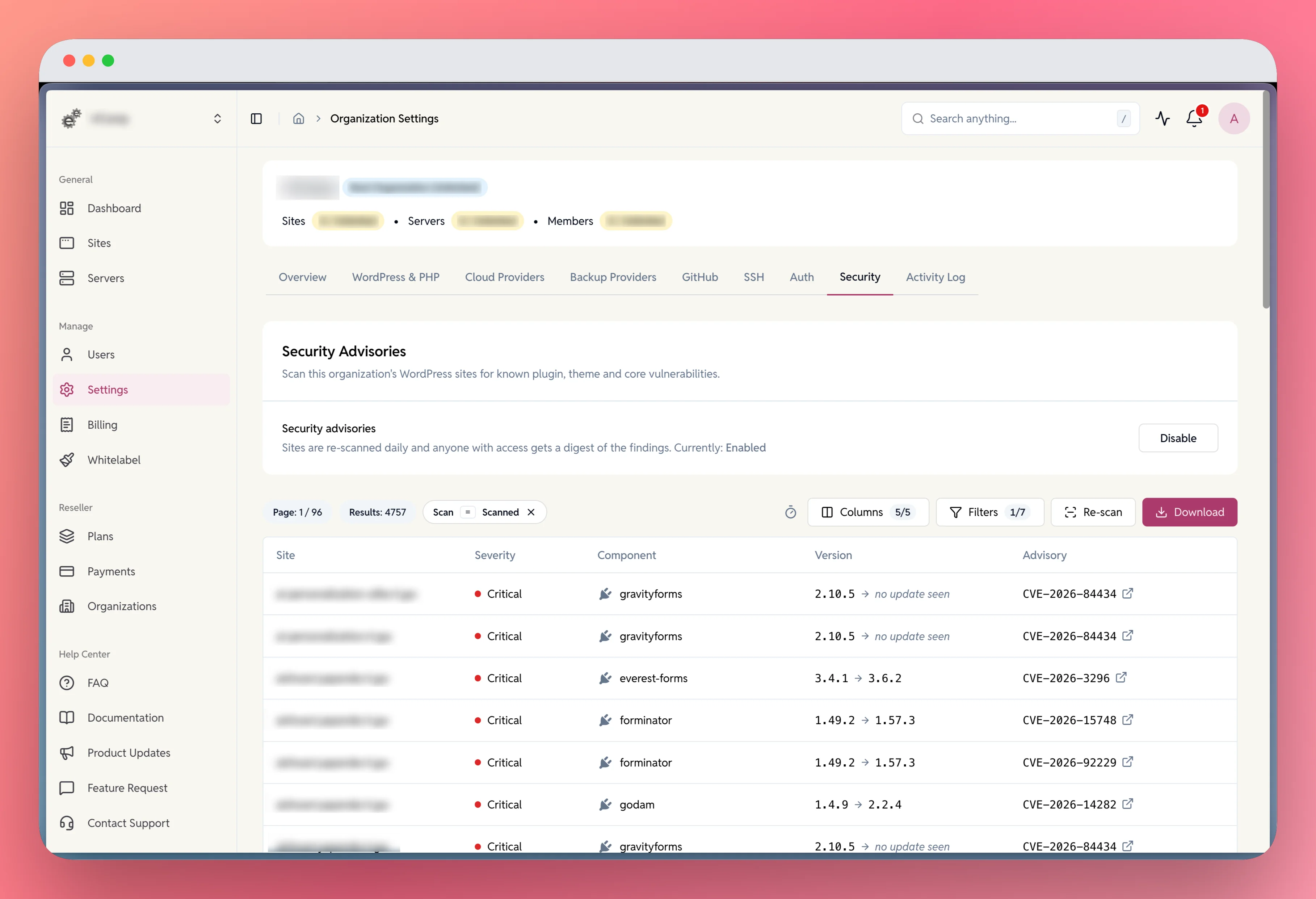The image size is (1316, 899).
Task: Remove the Scan = Scanned filter
Action: pyautogui.click(x=531, y=512)
